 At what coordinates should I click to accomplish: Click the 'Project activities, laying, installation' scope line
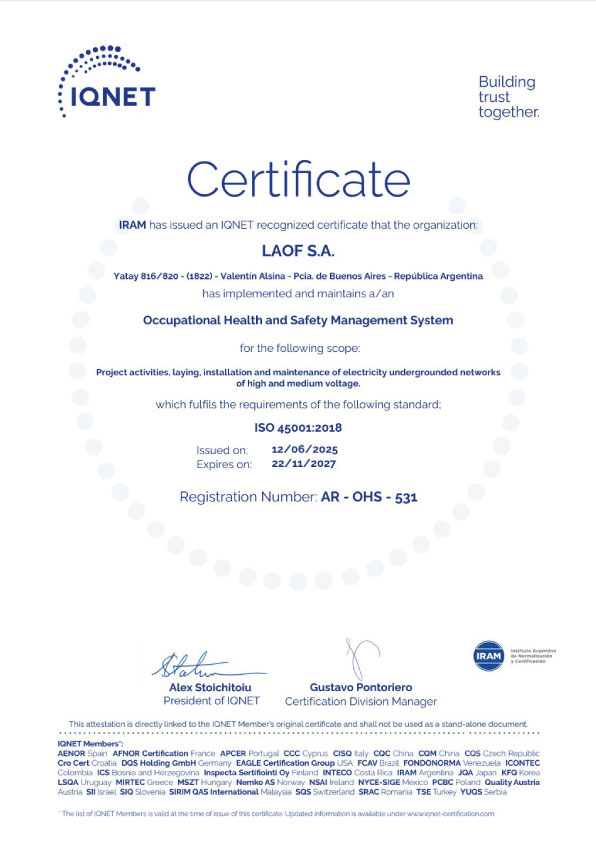tap(298, 372)
